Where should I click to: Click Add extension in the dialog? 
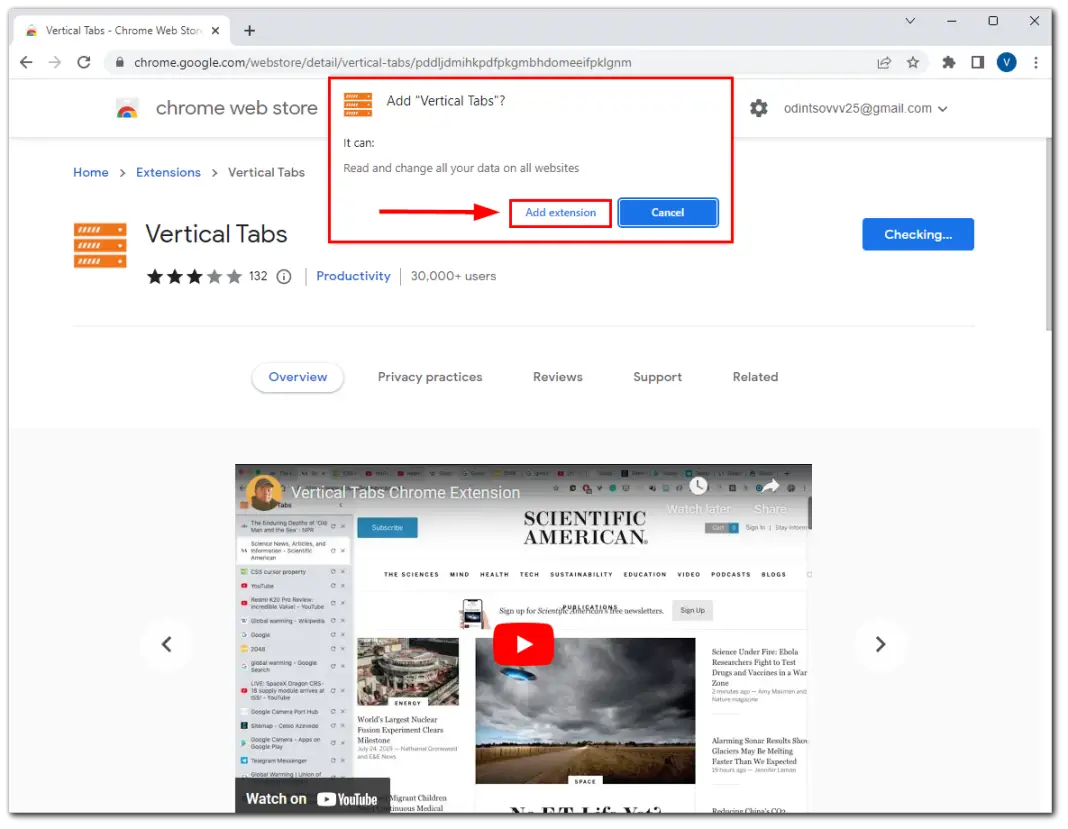tap(560, 212)
